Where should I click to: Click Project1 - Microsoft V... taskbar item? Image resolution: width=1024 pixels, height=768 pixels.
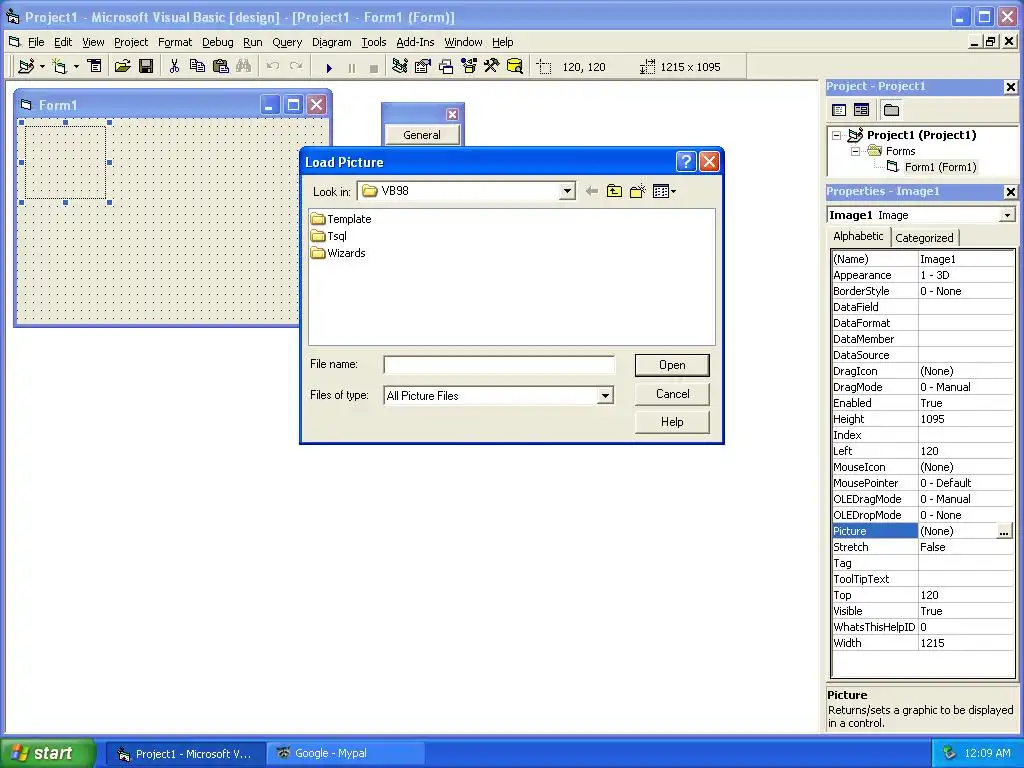coord(185,754)
